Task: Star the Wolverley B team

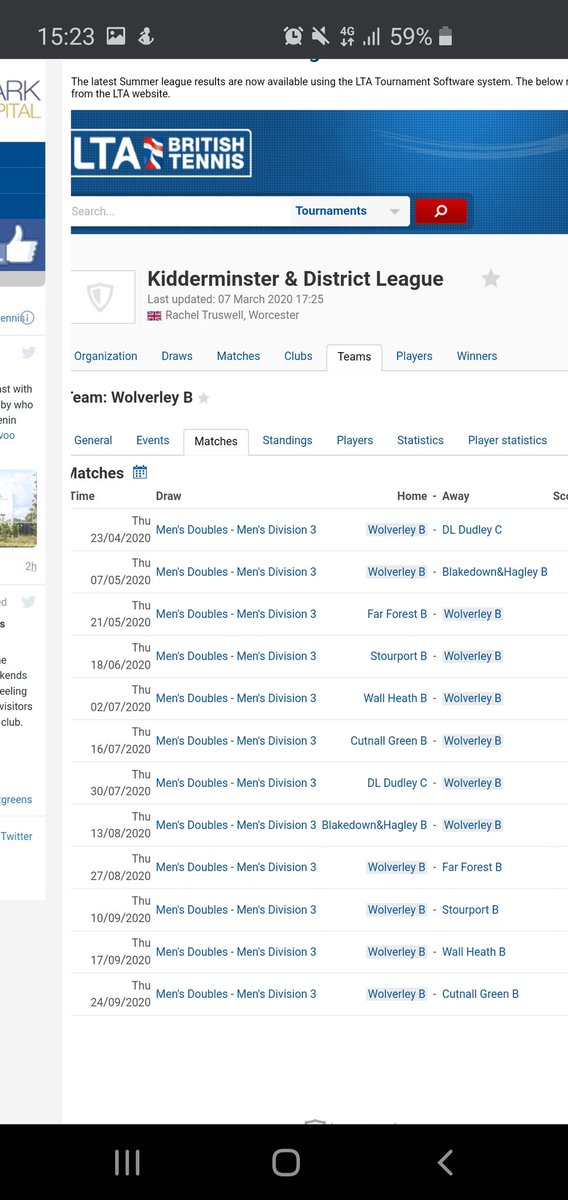Action: [204, 398]
